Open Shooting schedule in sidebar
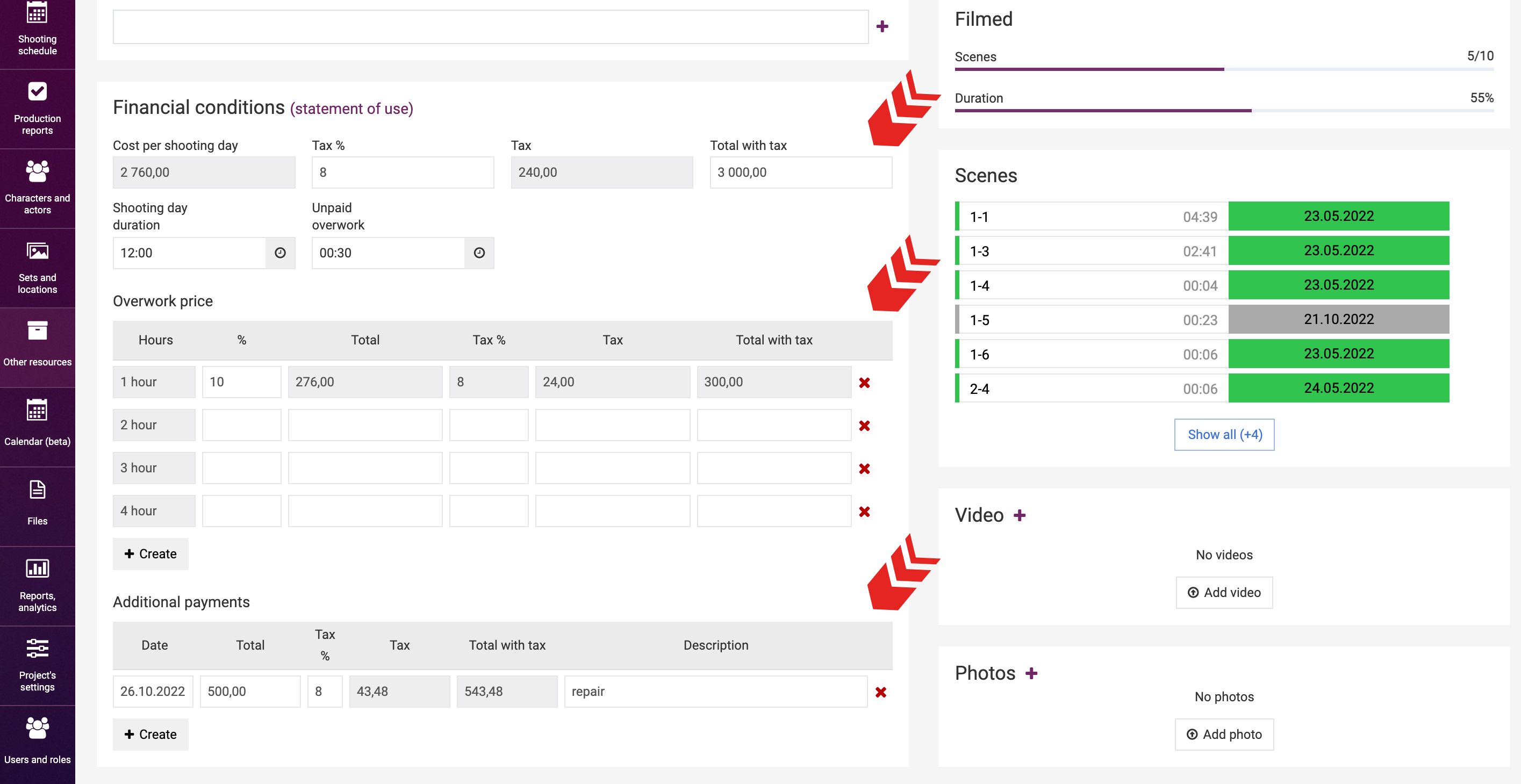Image resolution: width=1521 pixels, height=784 pixels. 37,30
